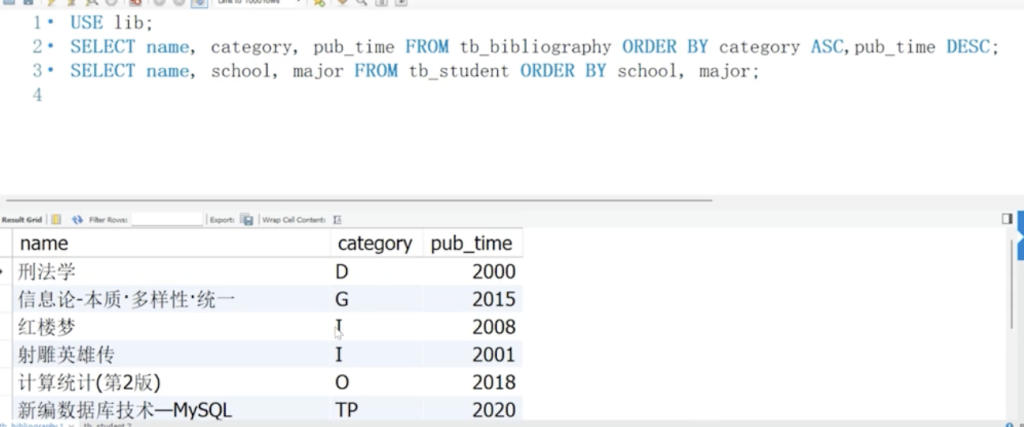Select the 红楼梦 name cell
Image resolution: width=1024 pixels, height=427 pixels.
47,326
